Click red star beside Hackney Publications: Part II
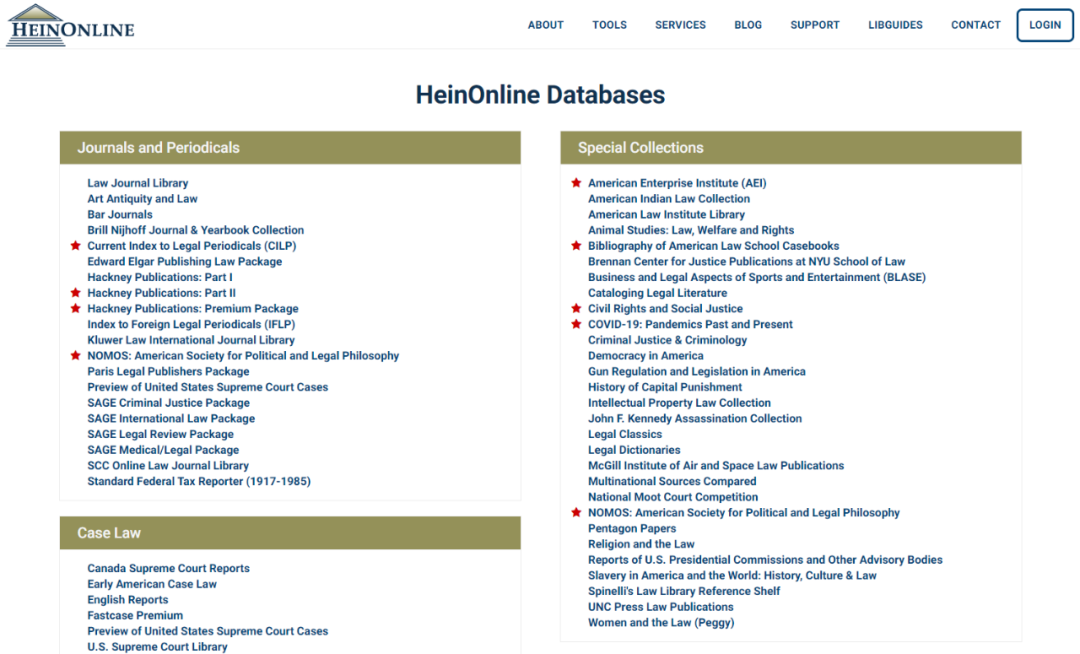1080x654 pixels. pyautogui.click(x=76, y=293)
